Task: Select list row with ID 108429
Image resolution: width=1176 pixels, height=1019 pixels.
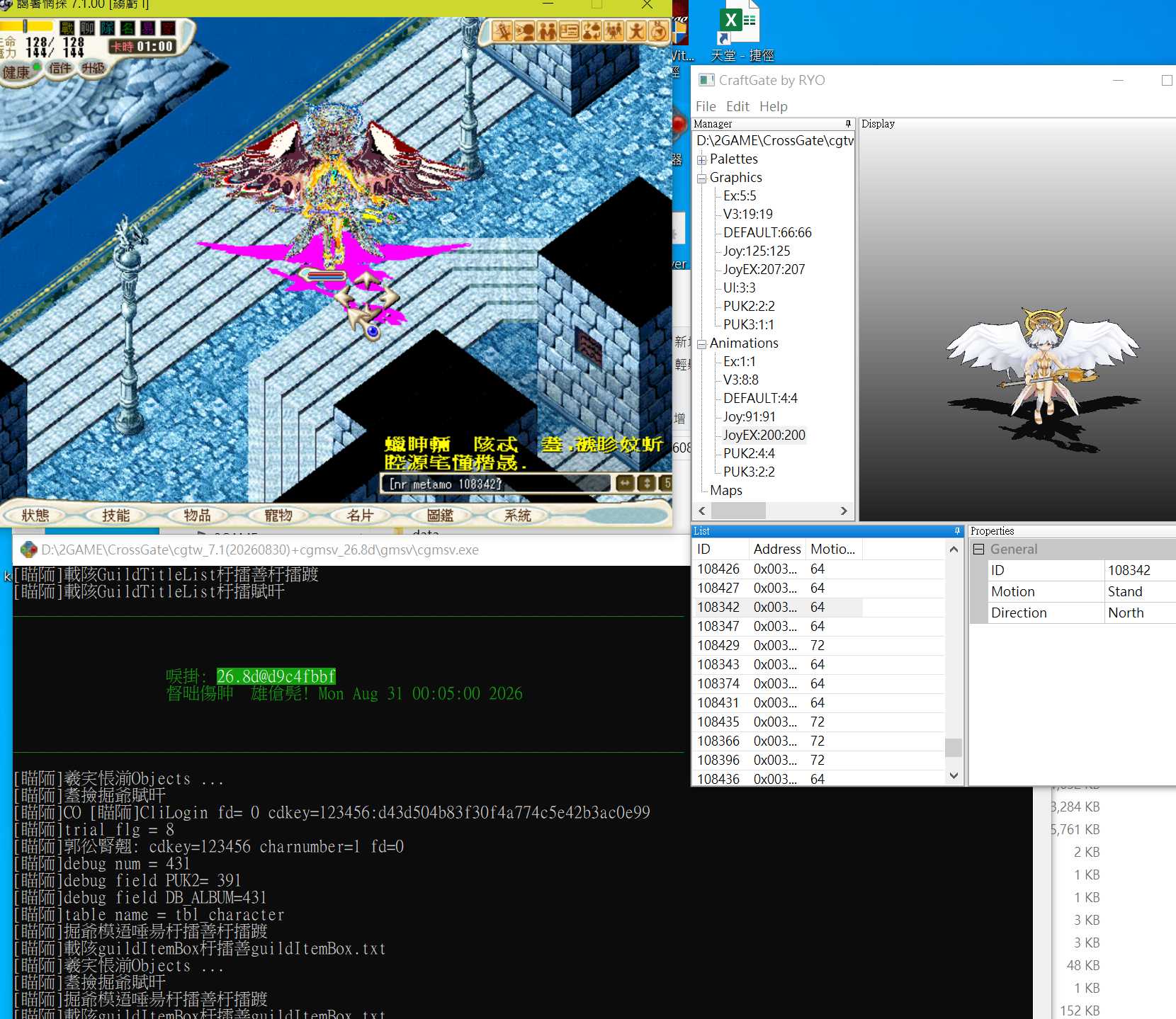Action: [x=819, y=645]
